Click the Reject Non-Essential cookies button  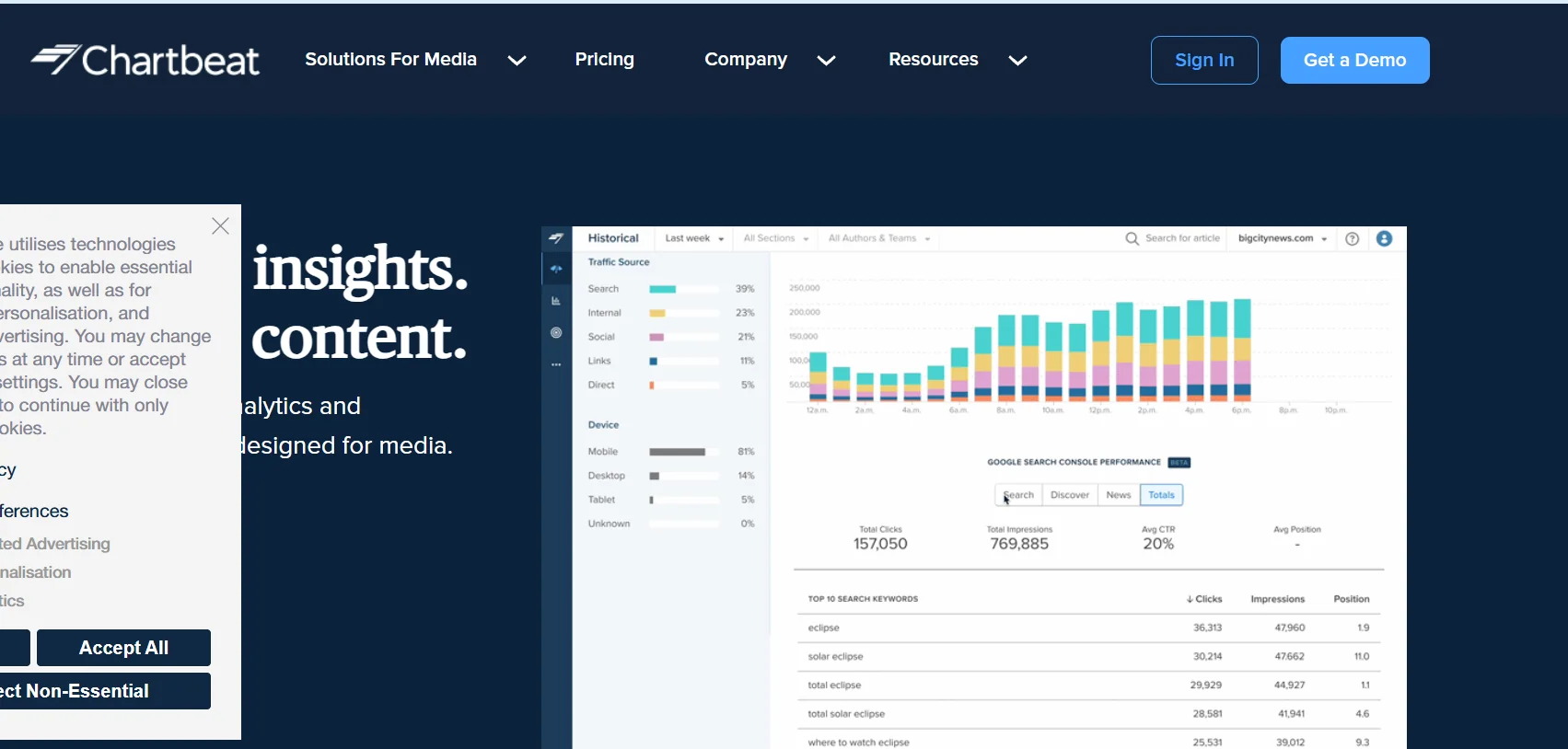105,691
